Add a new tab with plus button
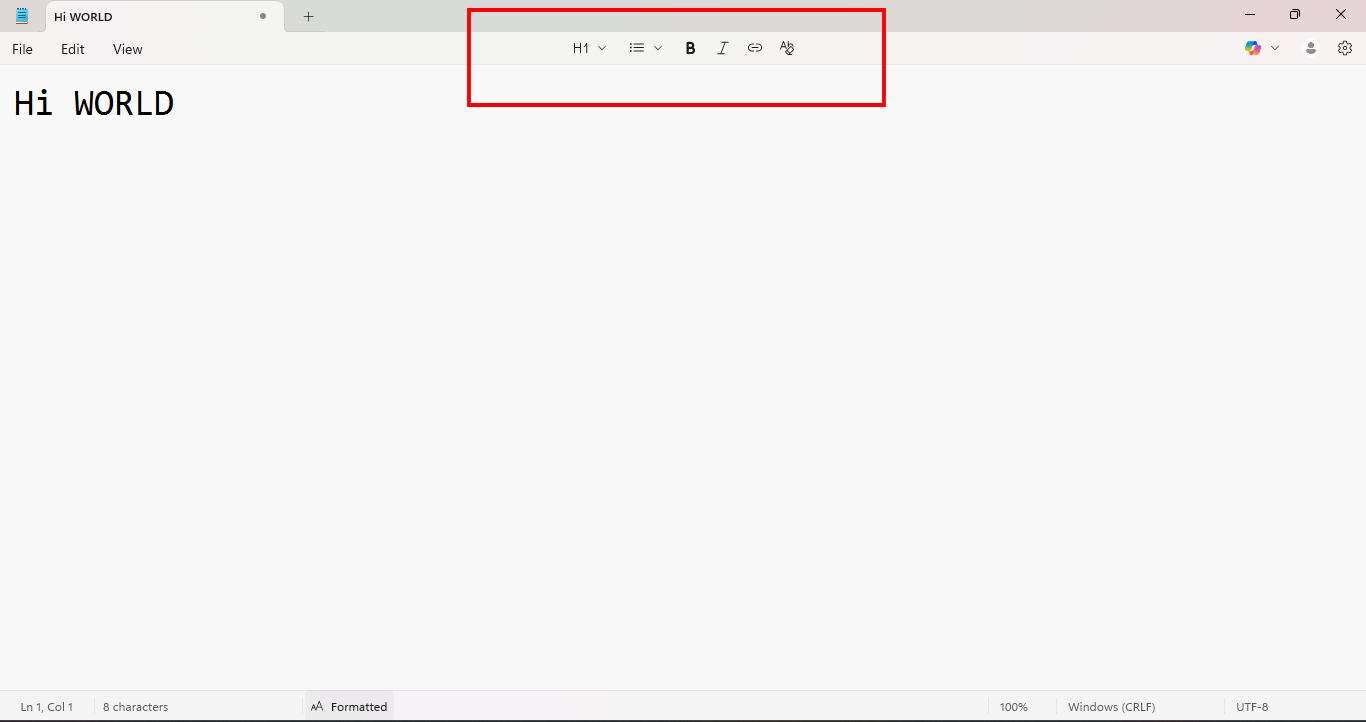 click(x=308, y=16)
